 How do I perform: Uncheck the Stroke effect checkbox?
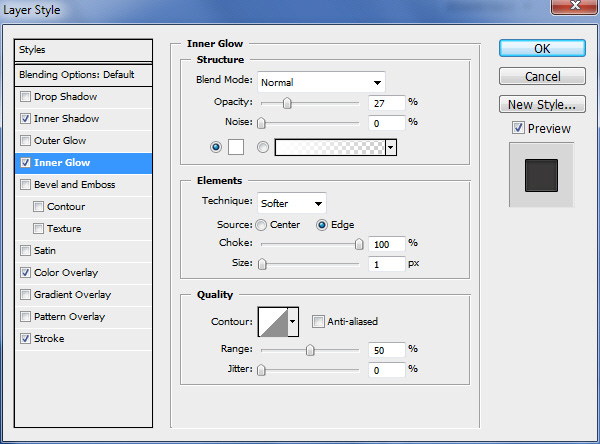25,339
